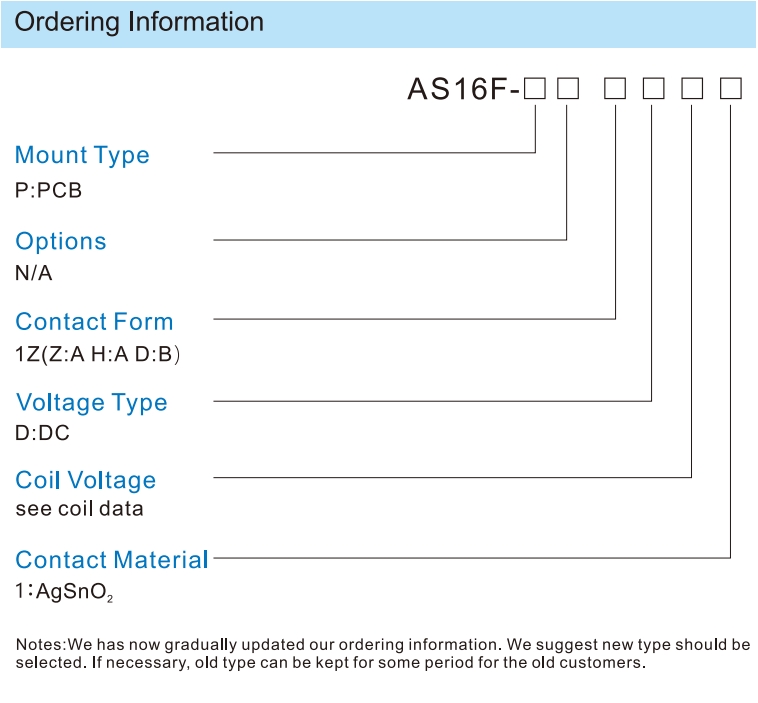Click the Mount Type heading
Image resolution: width=758 pixels, height=703 pixels.
pos(82,156)
